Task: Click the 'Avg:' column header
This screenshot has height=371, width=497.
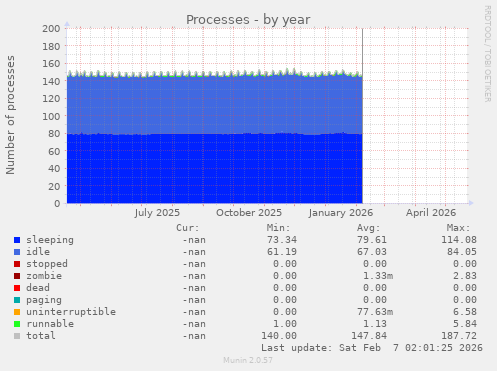Action: [x=368, y=228]
